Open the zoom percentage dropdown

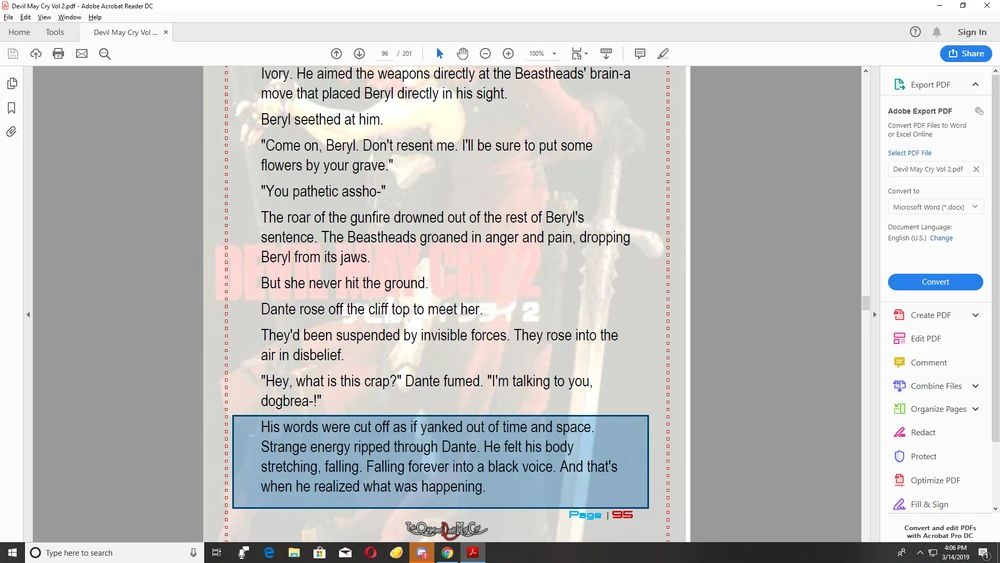click(x=554, y=54)
